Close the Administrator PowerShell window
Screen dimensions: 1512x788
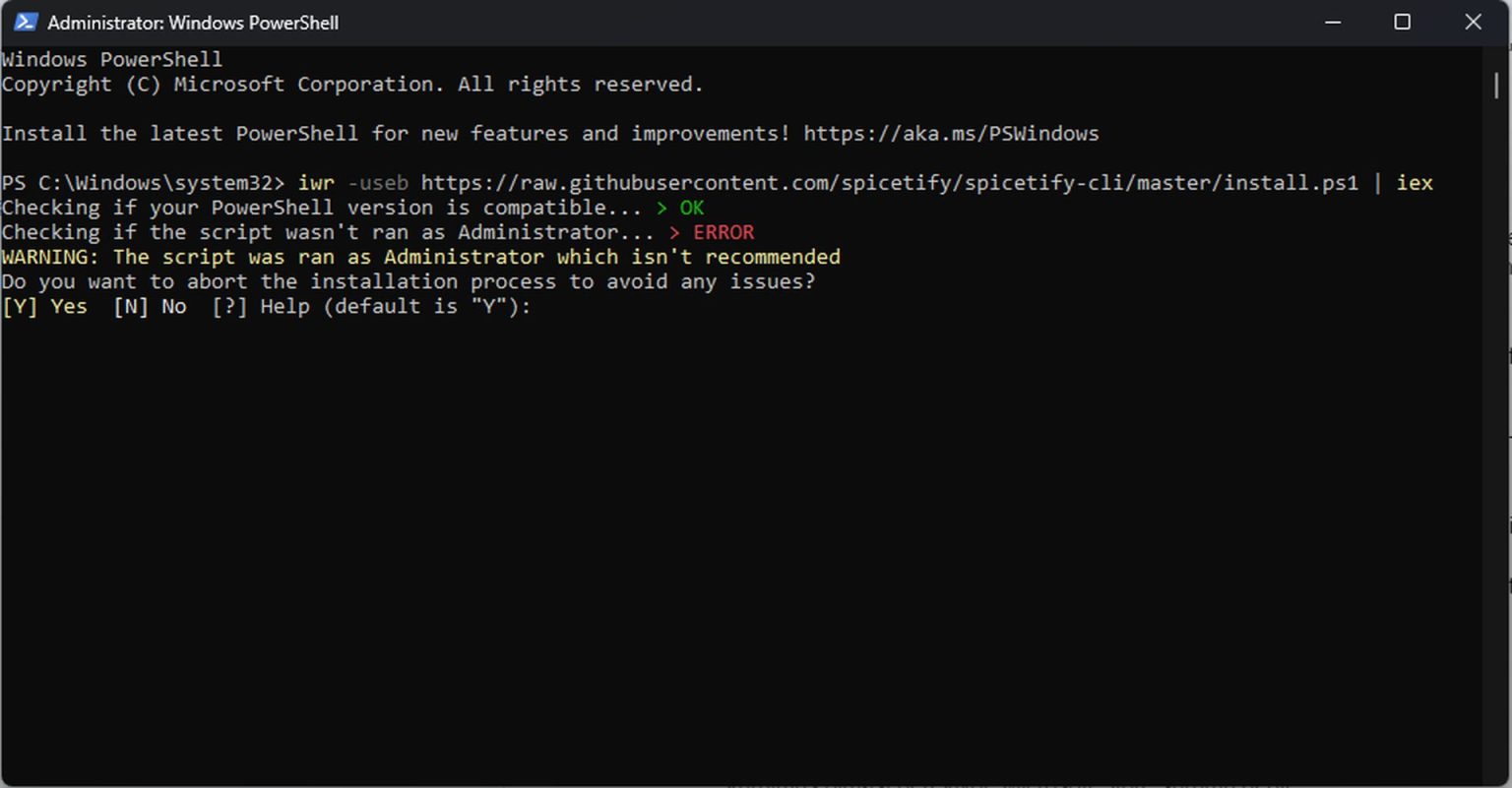(1473, 22)
